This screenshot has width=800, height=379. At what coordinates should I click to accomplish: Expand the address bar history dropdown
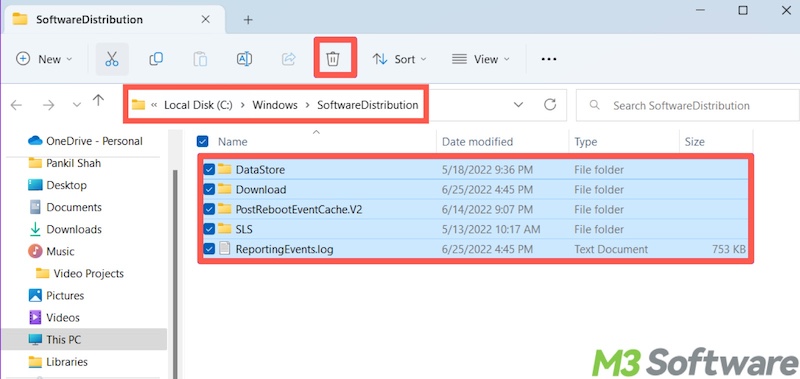point(518,105)
